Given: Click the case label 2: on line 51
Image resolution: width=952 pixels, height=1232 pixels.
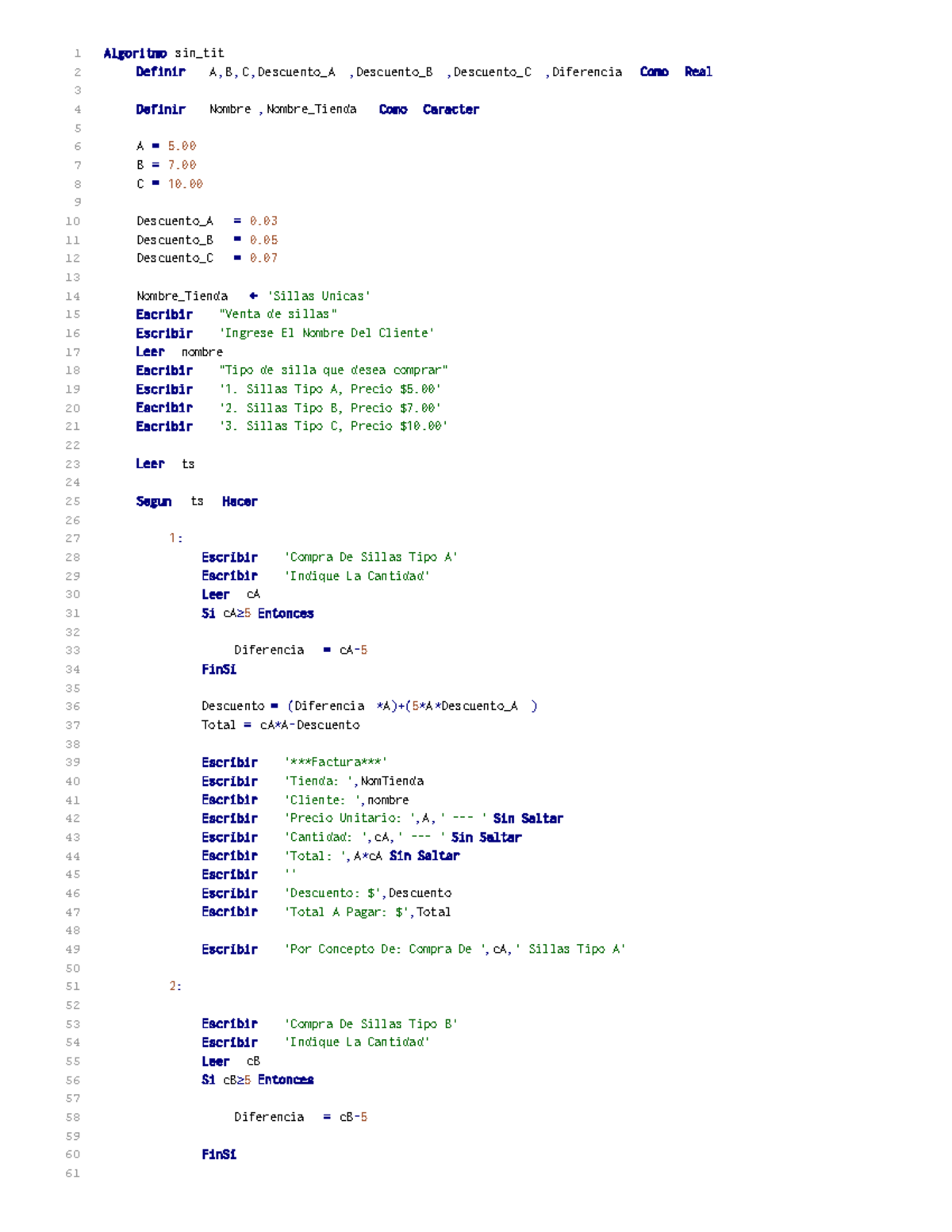Looking at the screenshot, I should [175, 986].
